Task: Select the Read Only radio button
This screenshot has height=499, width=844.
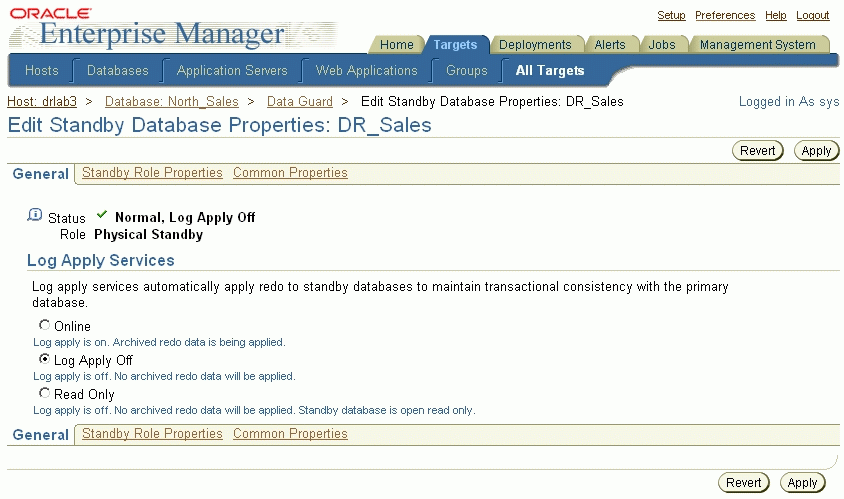Action: pyautogui.click(x=44, y=393)
